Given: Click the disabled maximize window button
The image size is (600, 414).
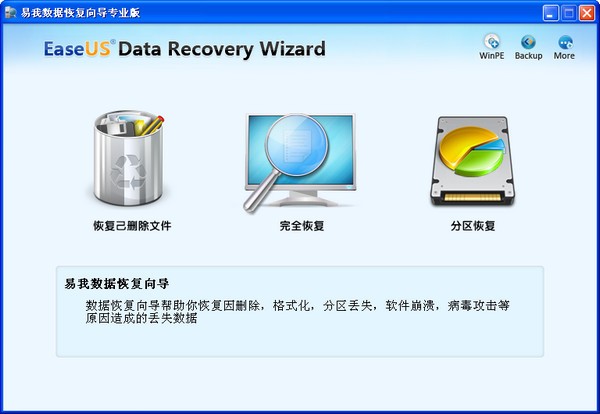Looking at the screenshot, I should (569, 13).
